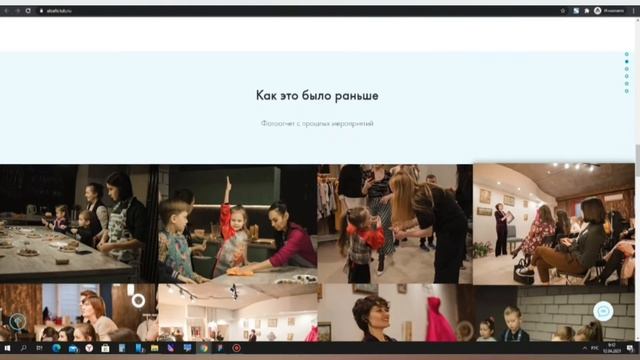Open the Chrome three-dot menu

pos(633,11)
